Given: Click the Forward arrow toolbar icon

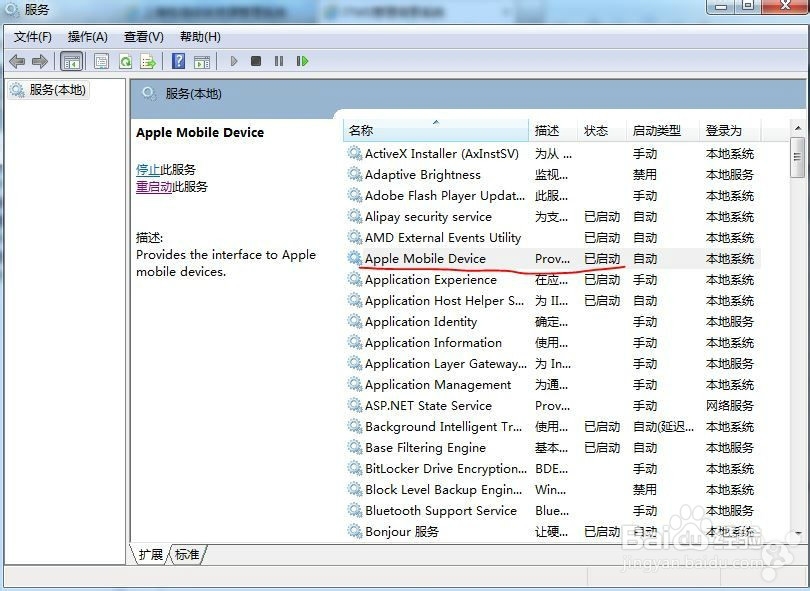Looking at the screenshot, I should coord(40,61).
